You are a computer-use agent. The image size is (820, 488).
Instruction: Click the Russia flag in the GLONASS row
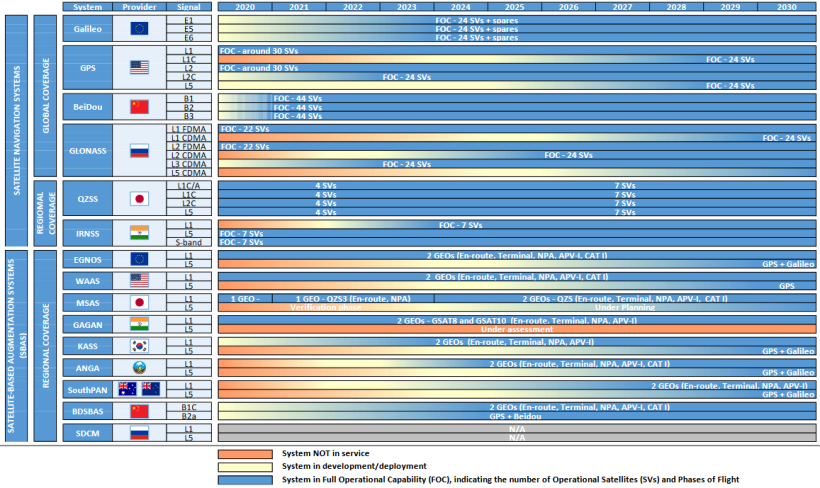coord(139,151)
